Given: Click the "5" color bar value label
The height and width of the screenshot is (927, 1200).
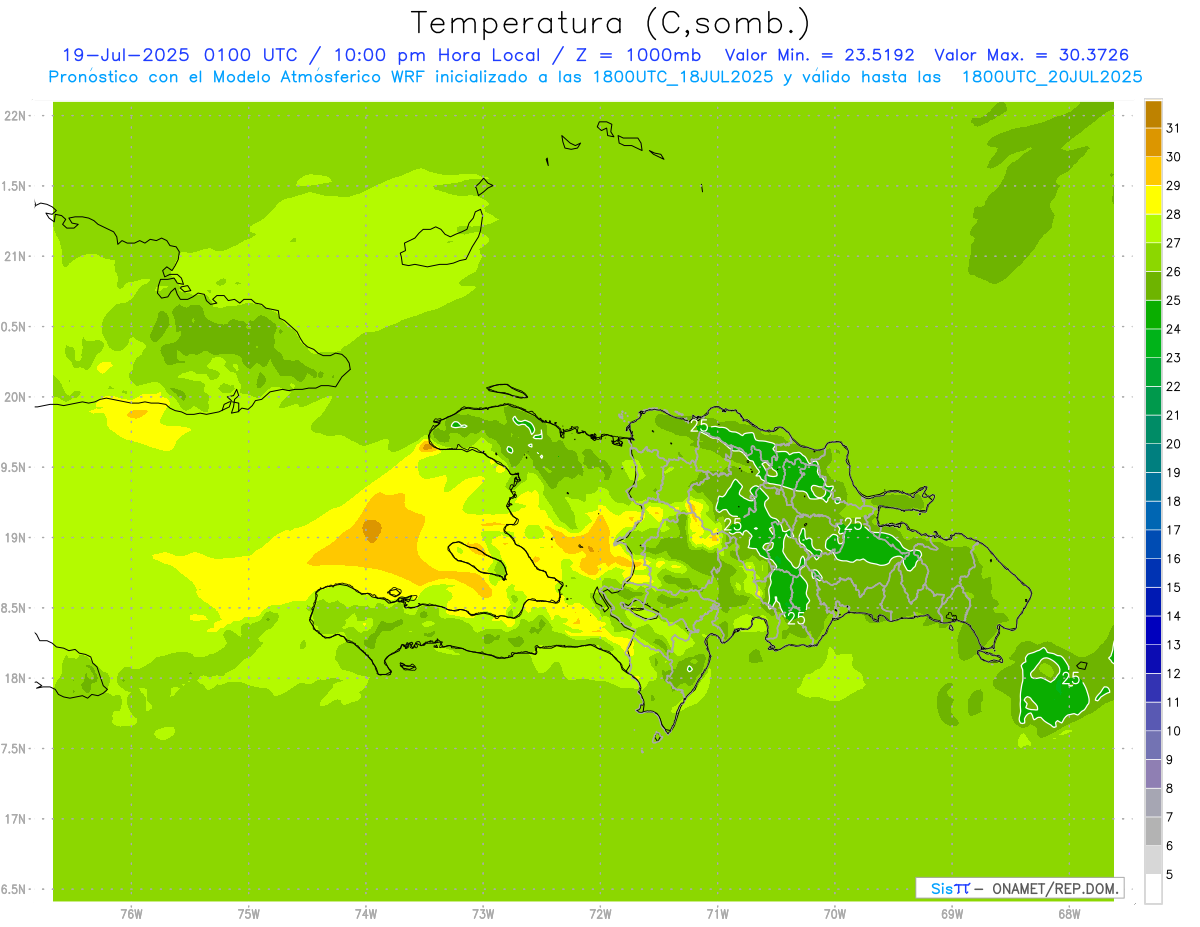Looking at the screenshot, I should click(x=1170, y=874).
